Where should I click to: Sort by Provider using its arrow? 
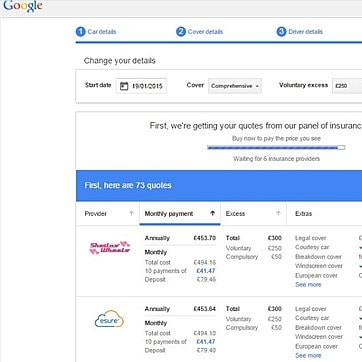click(x=131, y=214)
